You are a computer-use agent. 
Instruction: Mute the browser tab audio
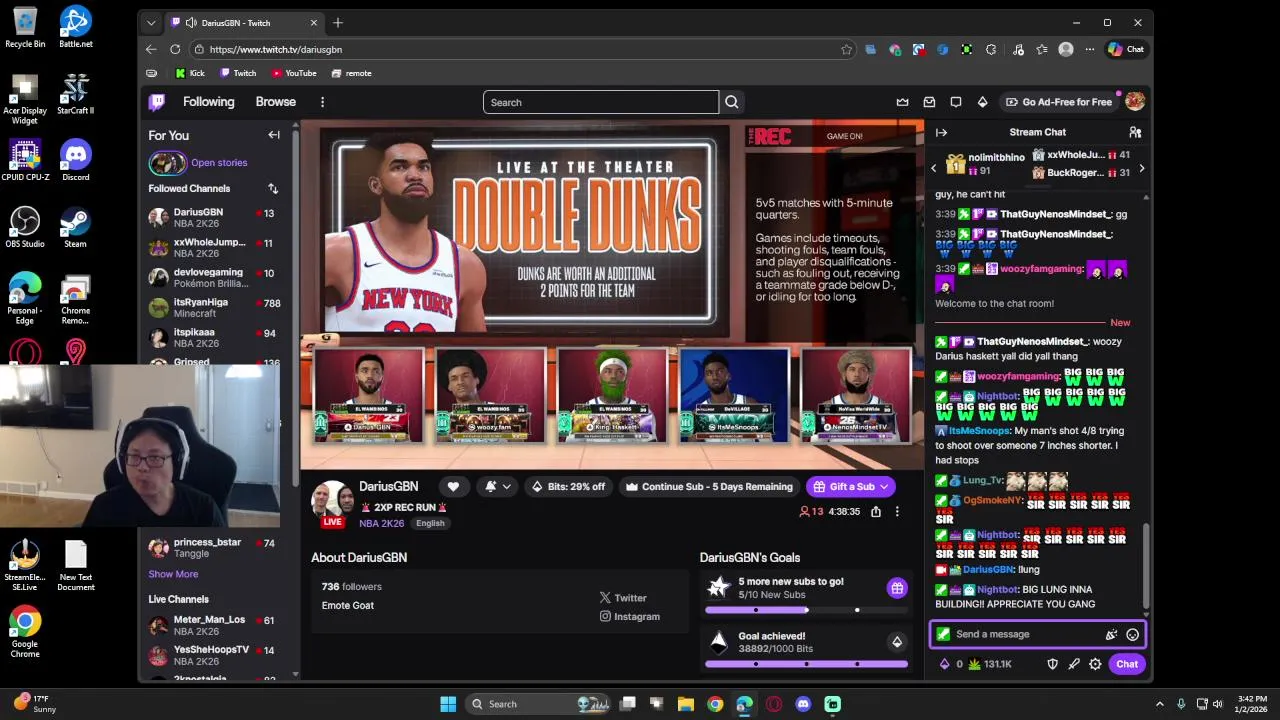(x=190, y=23)
